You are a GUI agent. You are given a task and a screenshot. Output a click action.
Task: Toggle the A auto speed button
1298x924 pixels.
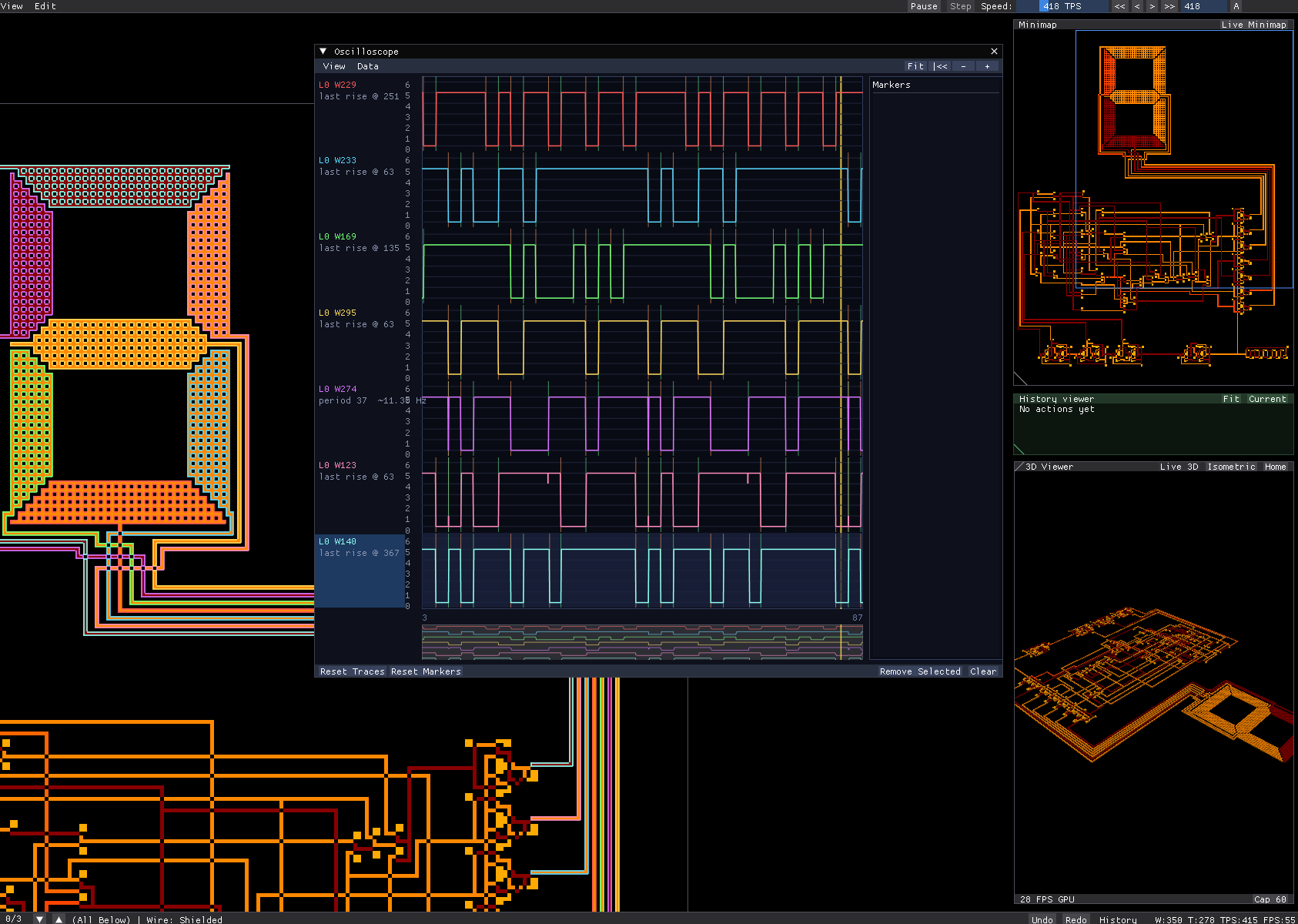click(1236, 6)
